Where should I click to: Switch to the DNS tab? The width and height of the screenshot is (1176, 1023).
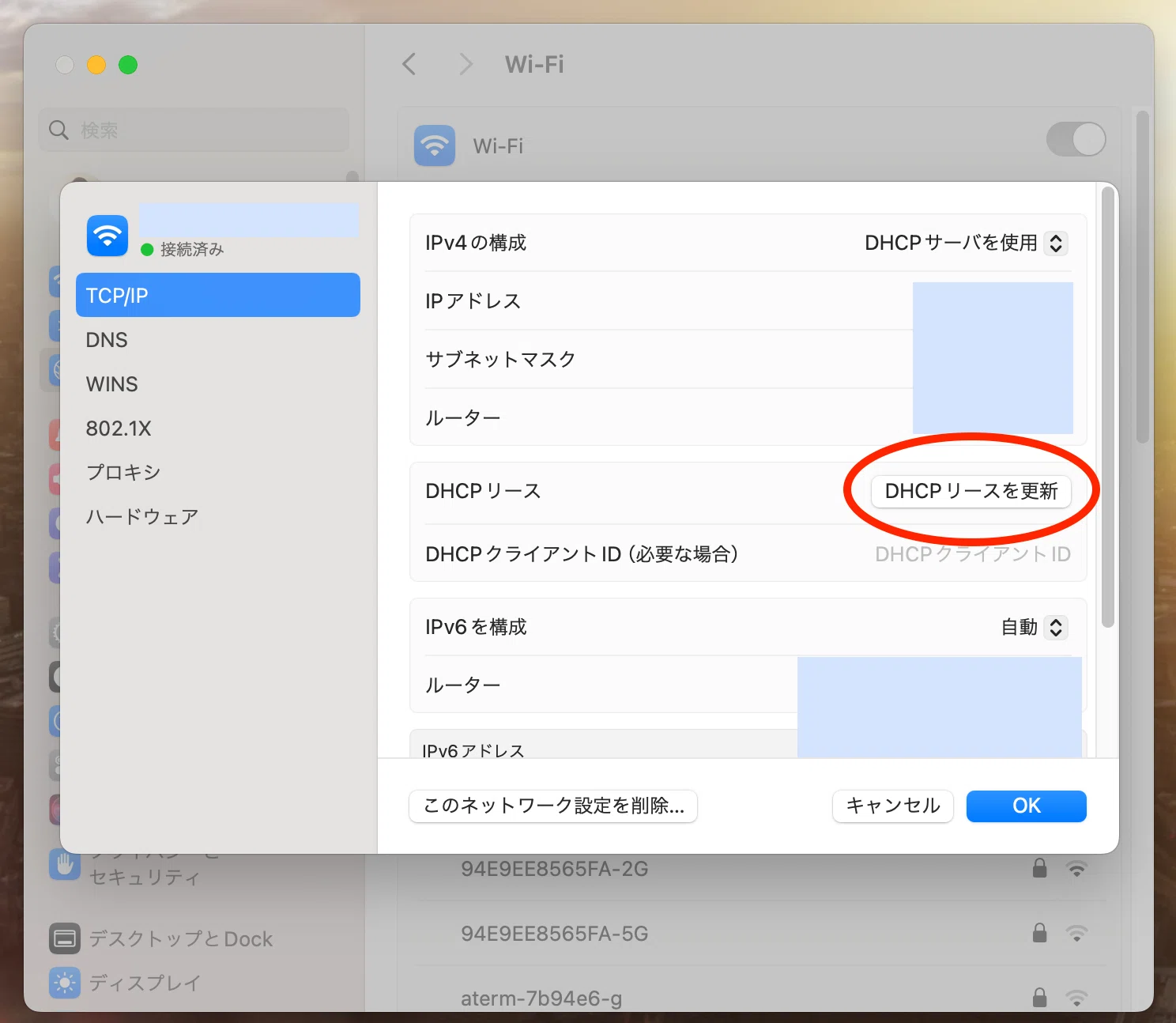218,340
